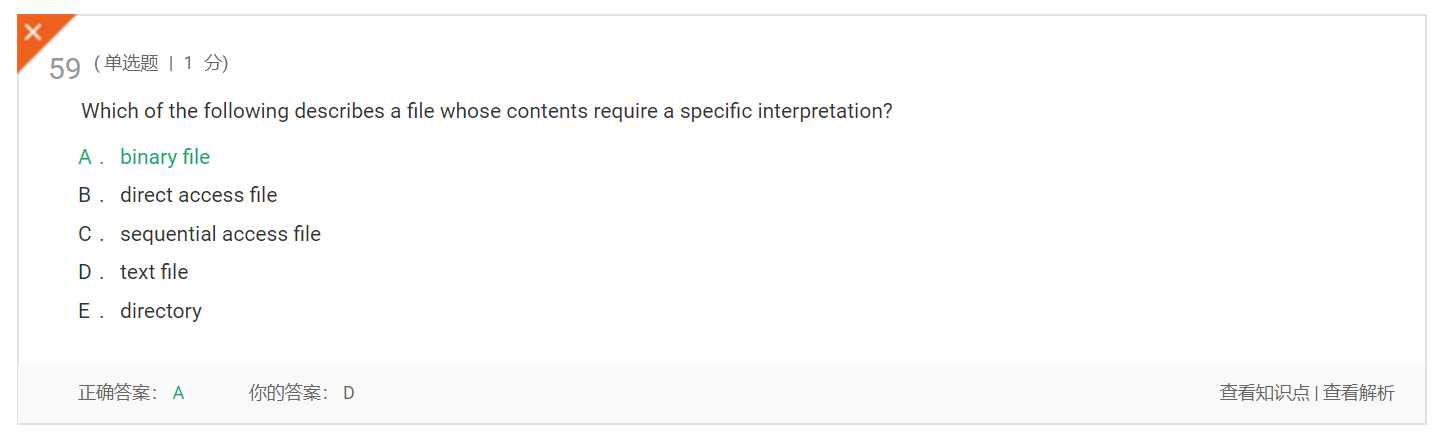
Task: Select option E directory
Action: coord(140,311)
